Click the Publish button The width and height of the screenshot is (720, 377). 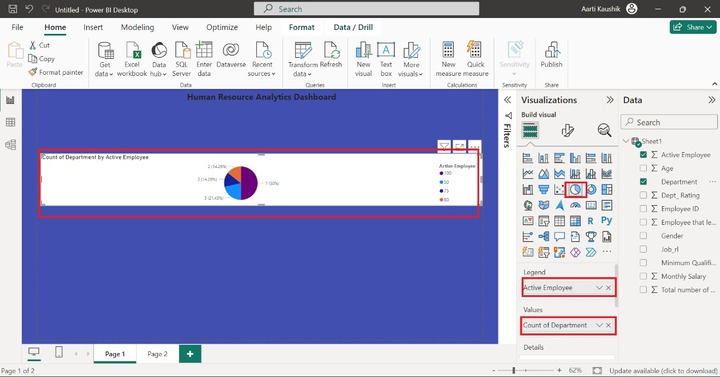[x=551, y=55]
